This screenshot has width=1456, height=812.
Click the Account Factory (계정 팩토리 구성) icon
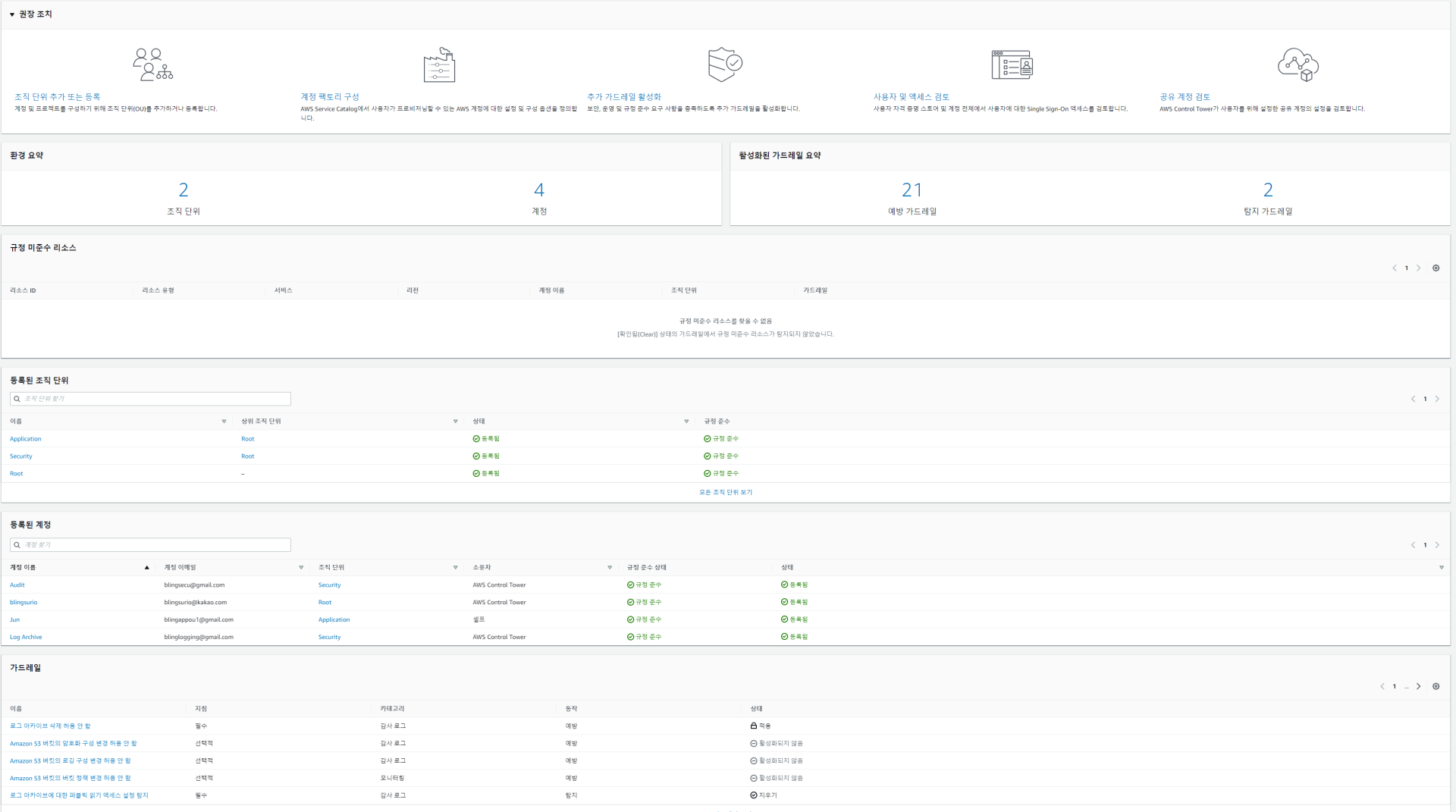pyautogui.click(x=439, y=64)
